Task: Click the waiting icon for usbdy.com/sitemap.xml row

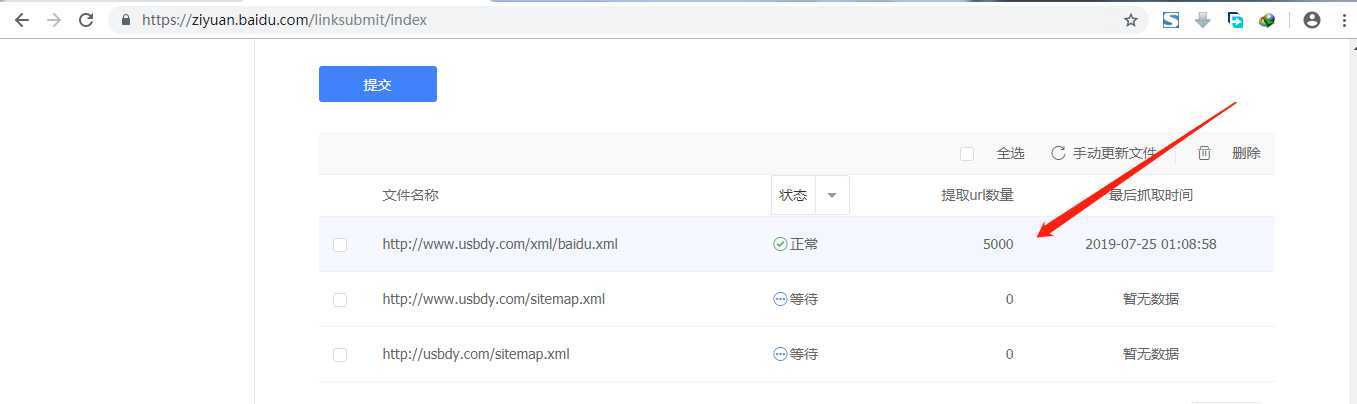Action: 780,354
